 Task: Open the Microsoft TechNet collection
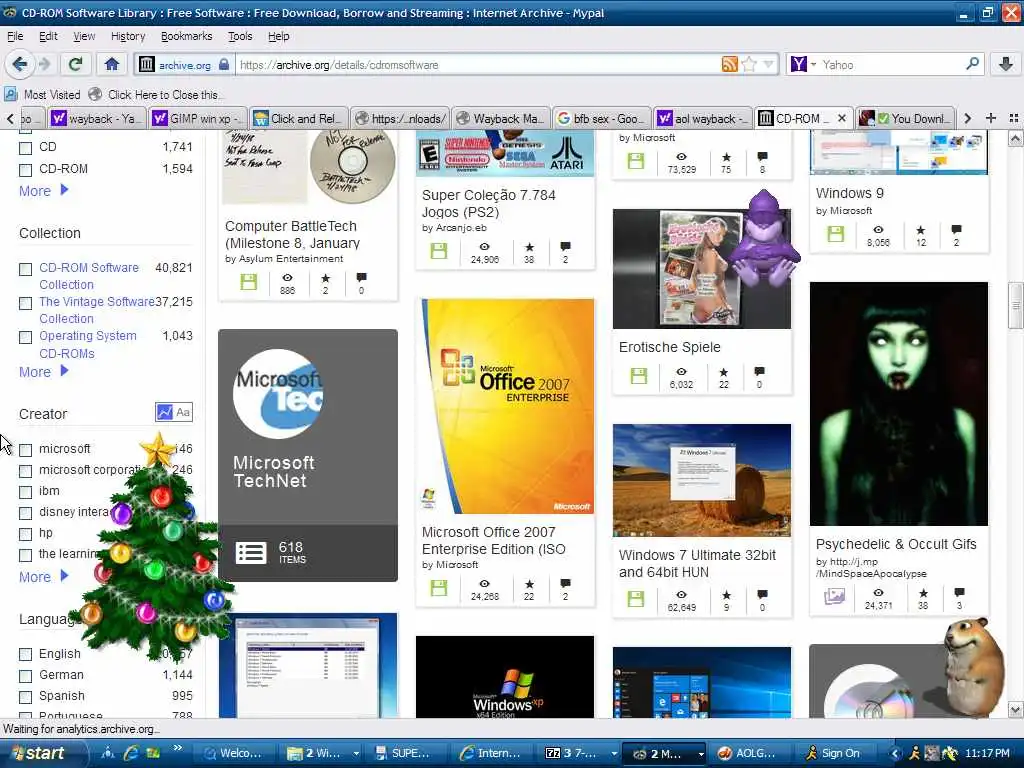point(308,455)
